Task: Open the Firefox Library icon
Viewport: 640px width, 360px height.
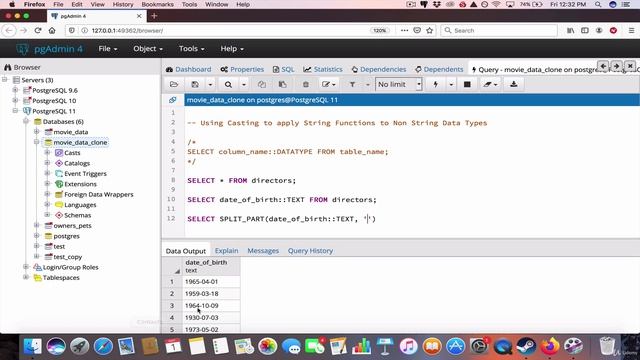Action: point(571,31)
